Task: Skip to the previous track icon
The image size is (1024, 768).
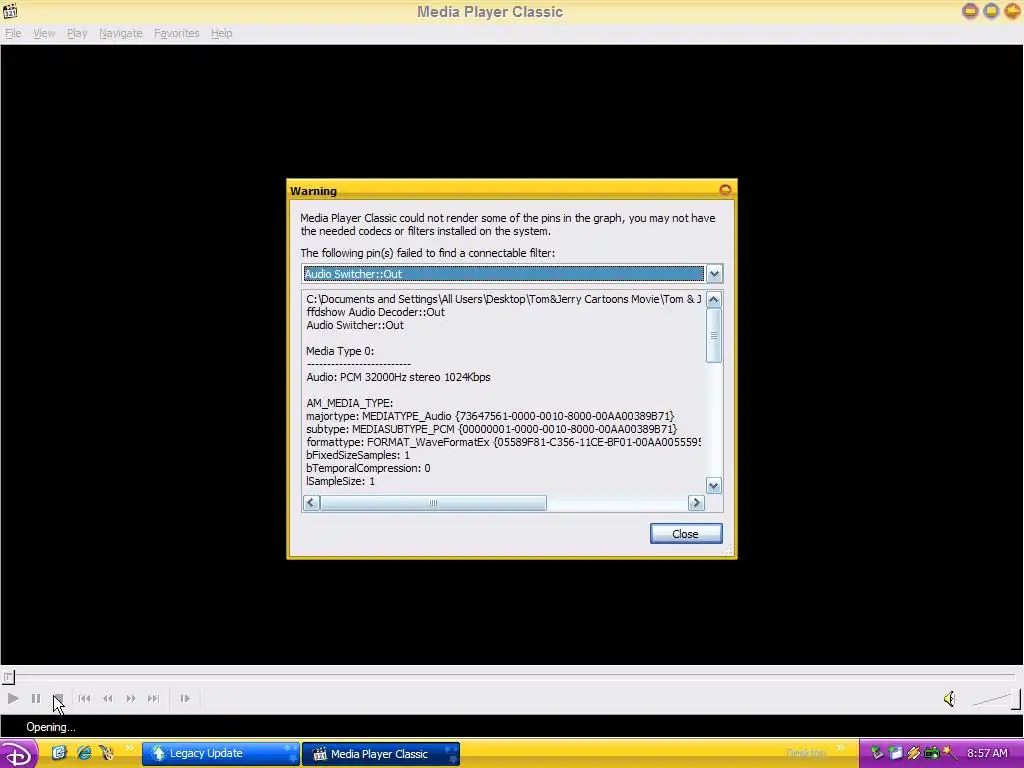Action: click(84, 698)
